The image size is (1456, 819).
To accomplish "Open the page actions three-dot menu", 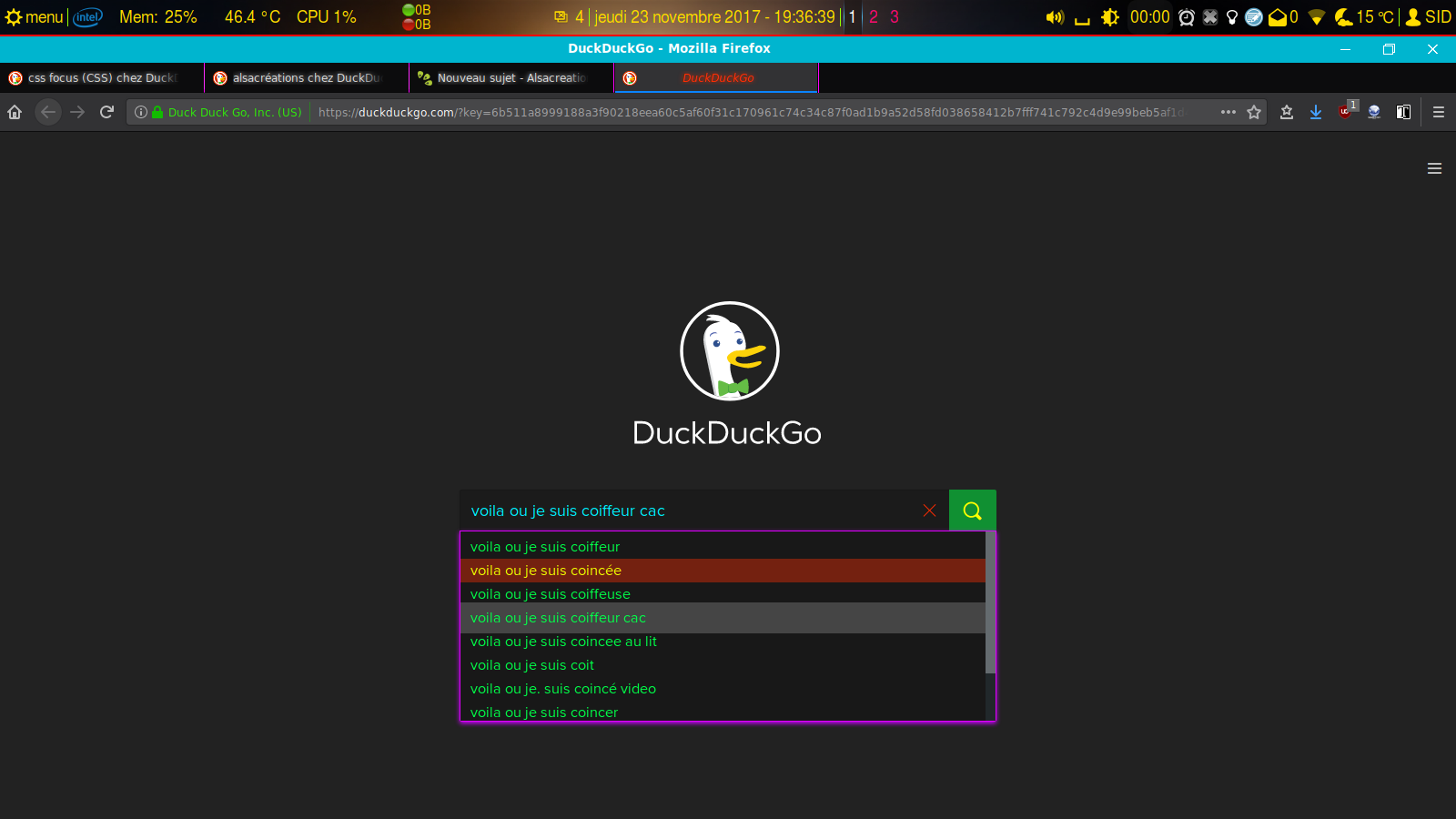I will (1228, 112).
